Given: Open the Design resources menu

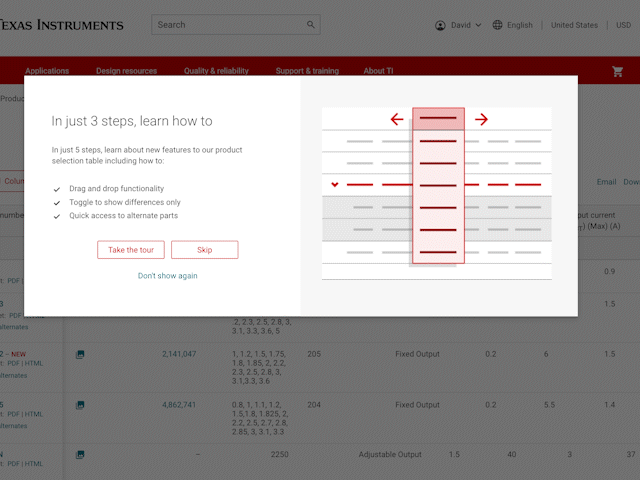Looking at the screenshot, I should (x=127, y=71).
